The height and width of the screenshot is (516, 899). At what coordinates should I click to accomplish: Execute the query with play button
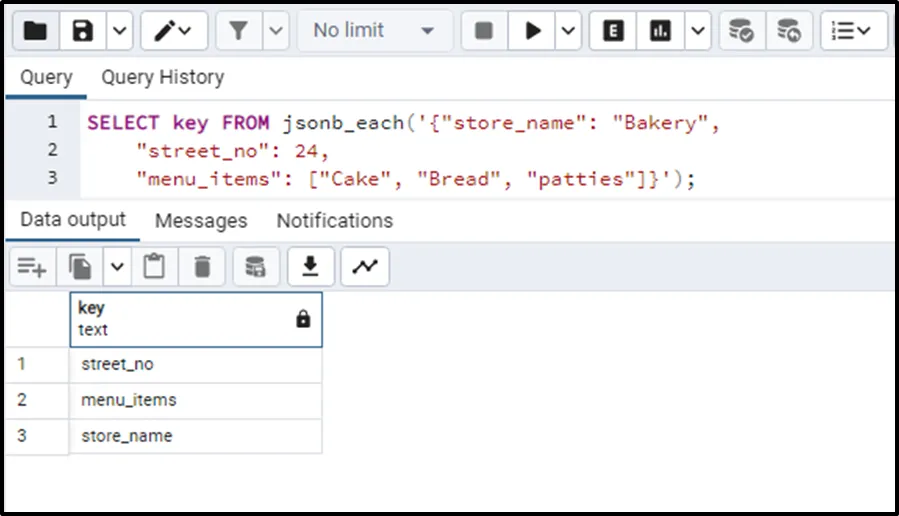click(533, 31)
